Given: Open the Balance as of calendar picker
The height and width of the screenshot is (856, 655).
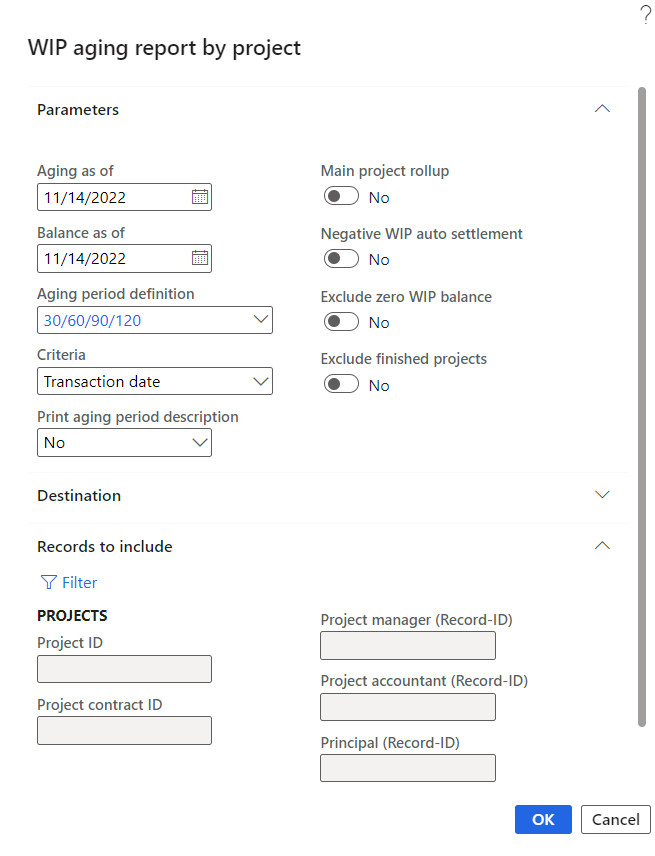Looking at the screenshot, I should coord(200,258).
